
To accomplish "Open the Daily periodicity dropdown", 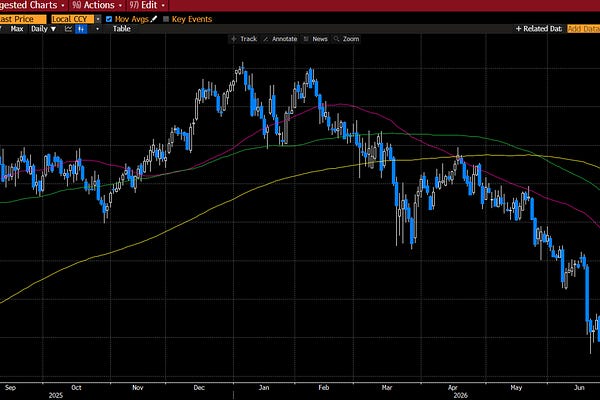I will click(44, 29).
